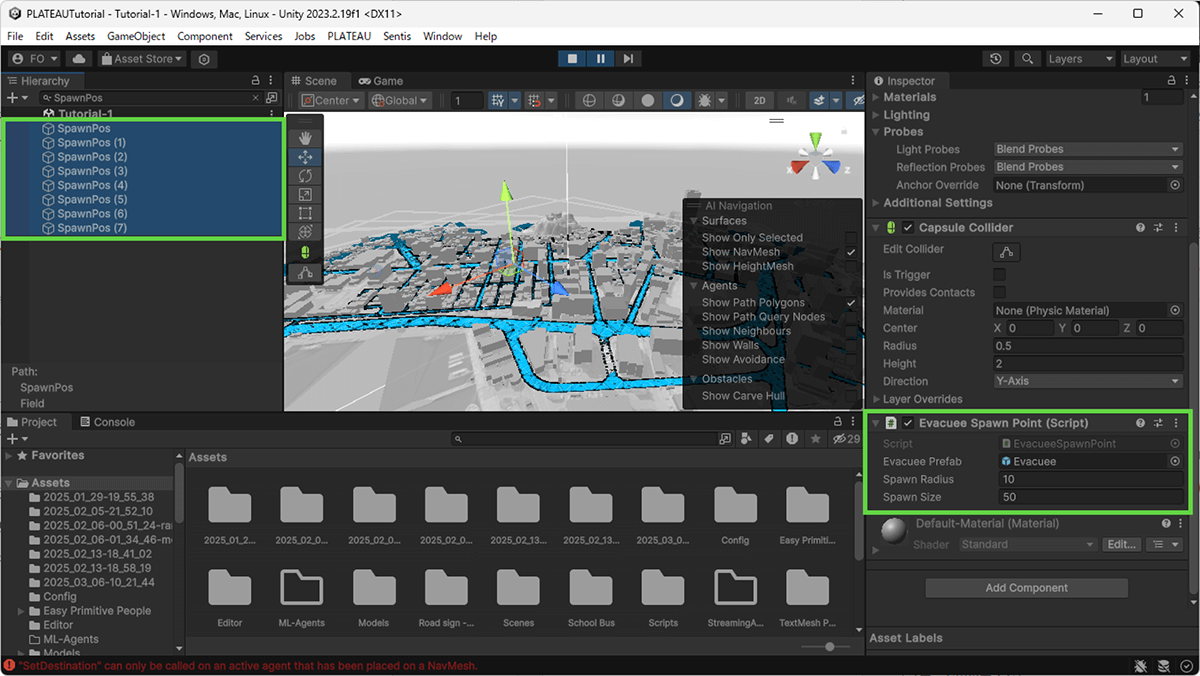Click the wireframe draw mode icon
Screen dimensions: 1200x676
click(x=589, y=100)
